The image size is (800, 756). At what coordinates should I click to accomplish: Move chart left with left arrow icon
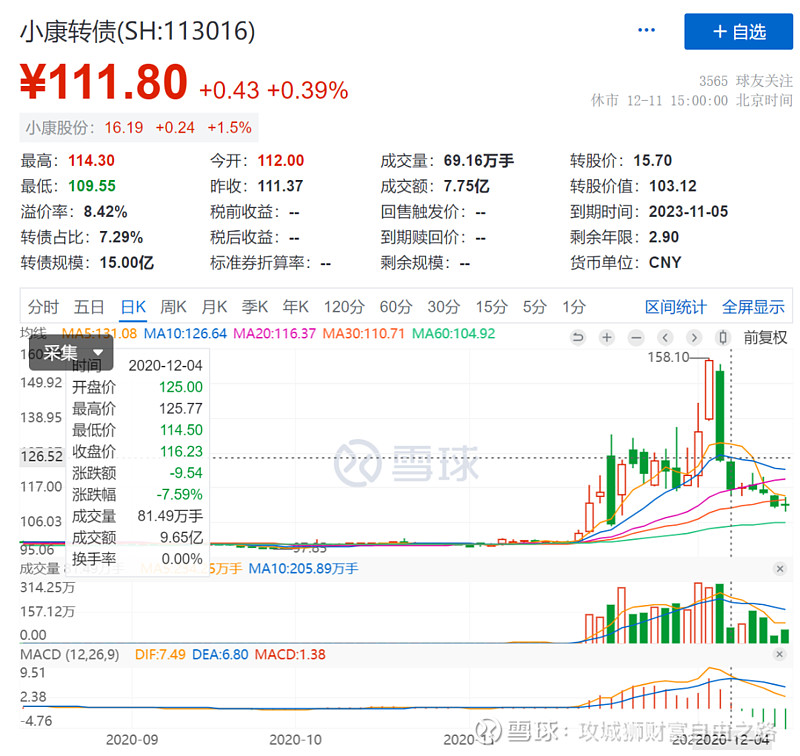(x=665, y=337)
